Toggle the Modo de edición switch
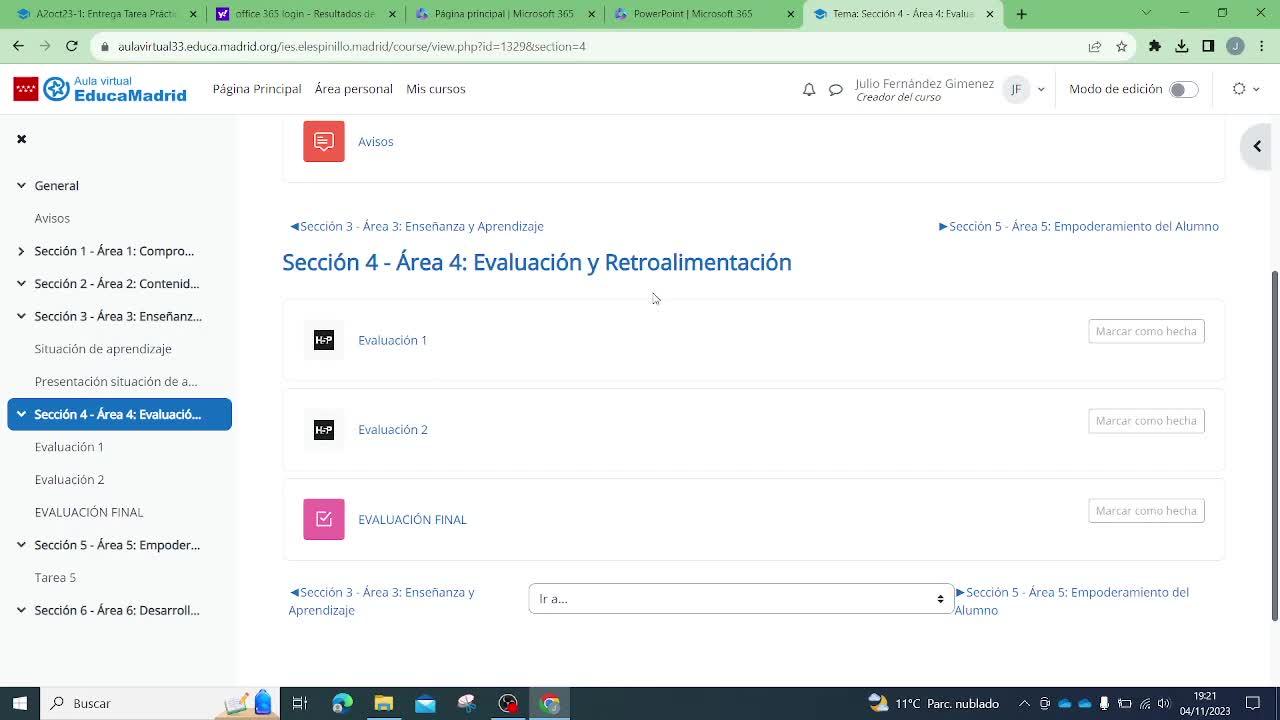The width and height of the screenshot is (1280, 720). pyautogui.click(x=1183, y=89)
